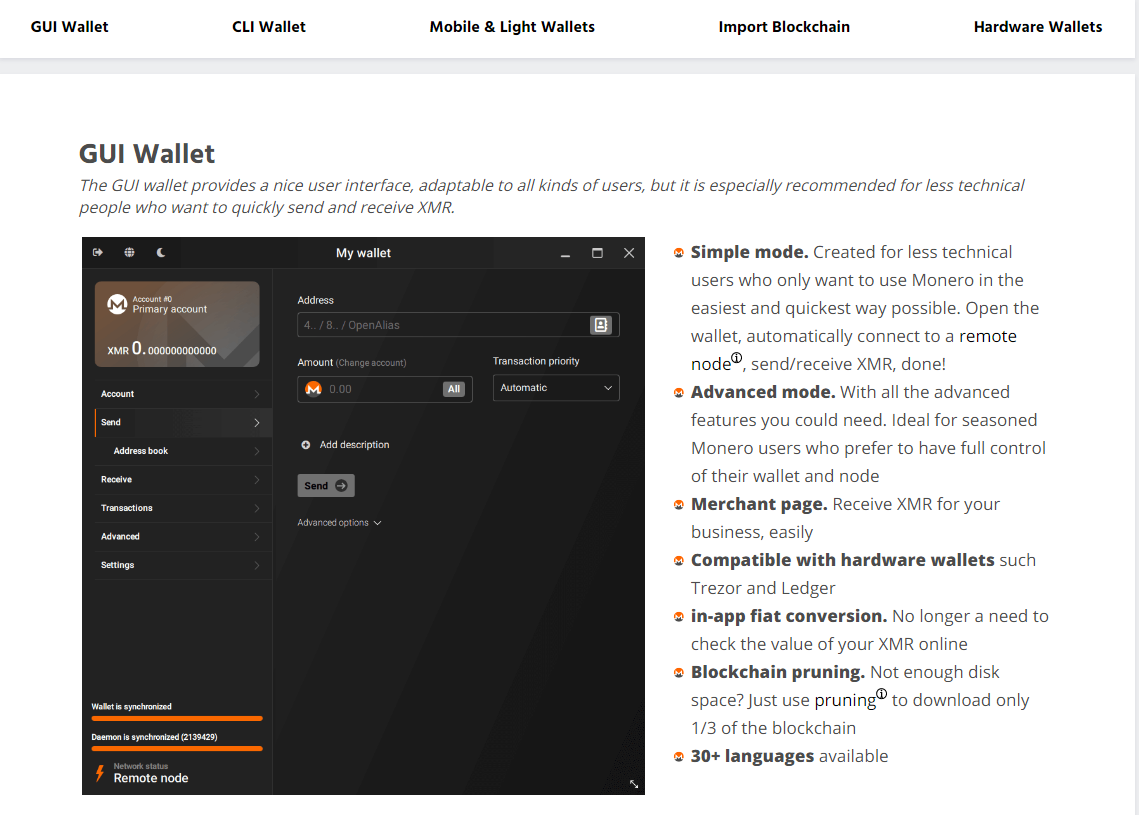Go to GUI Wallet navigation tab

click(x=69, y=27)
